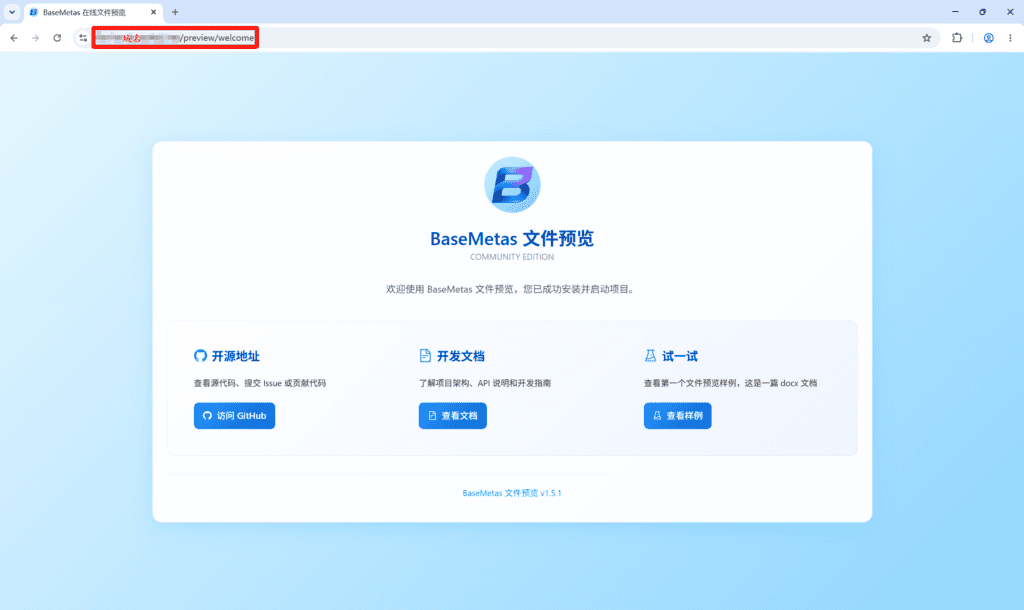This screenshot has height=610, width=1024.
Task: Open site information icon in address bar
Action: tap(83, 38)
